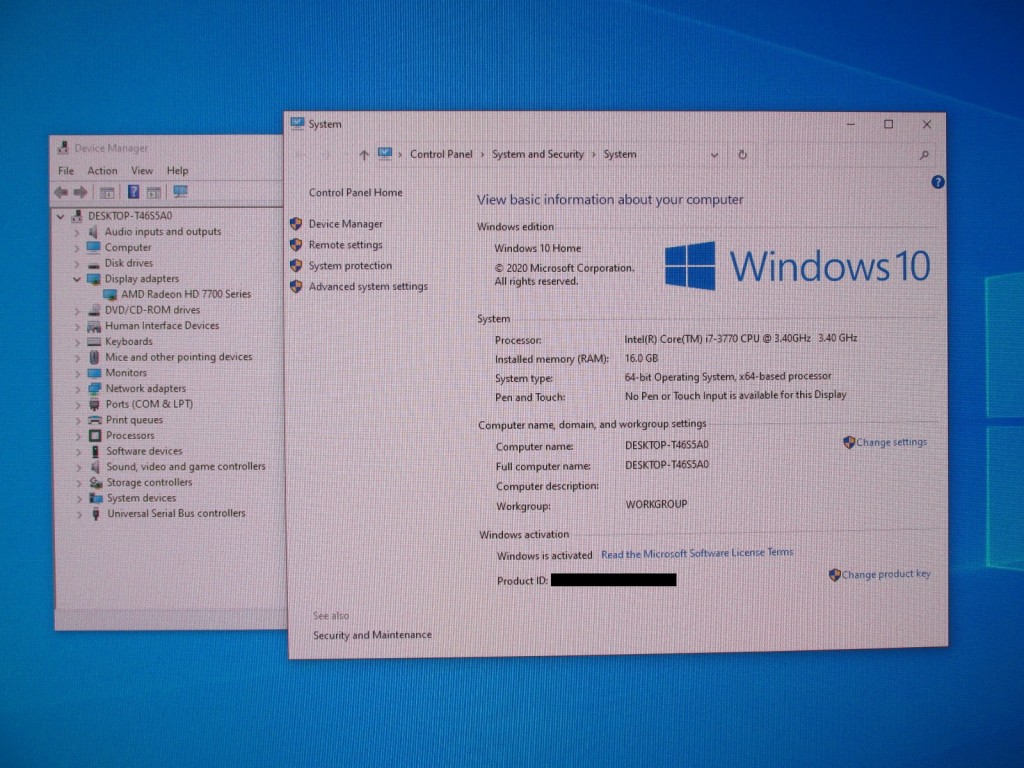Viewport: 1024px width, 768px height.
Task: Minimize the System window
Action: [x=850, y=124]
